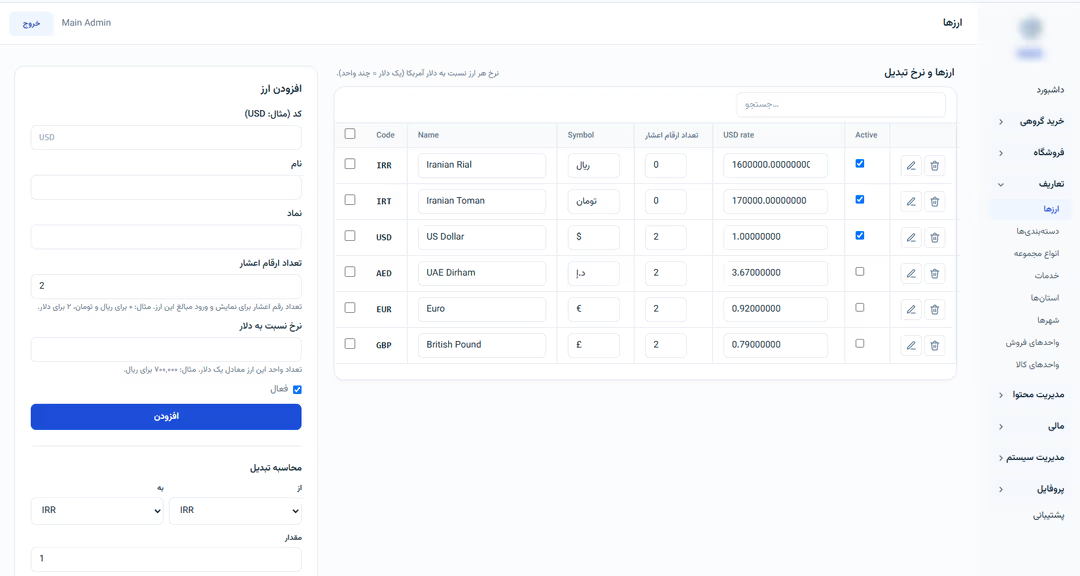Select the IRT row checkbox
1080x576 pixels.
click(x=350, y=200)
